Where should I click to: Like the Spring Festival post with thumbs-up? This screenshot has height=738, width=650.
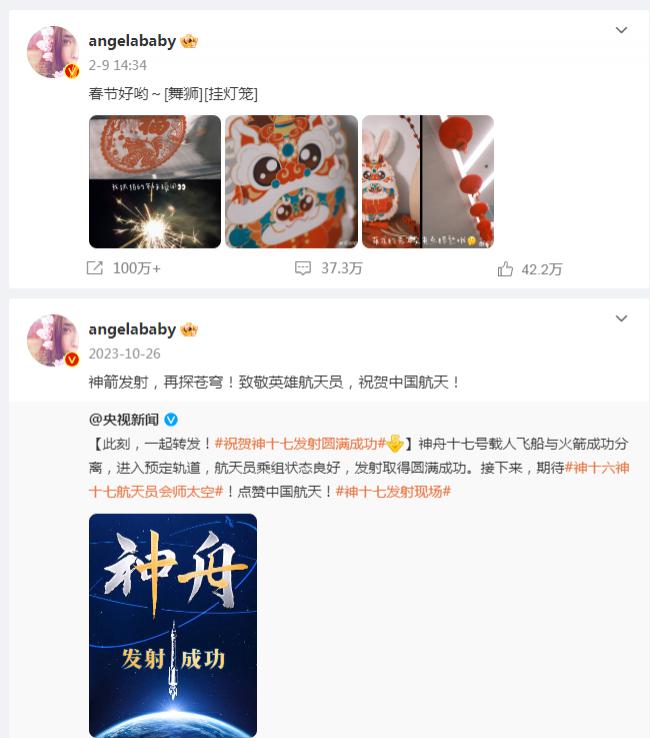tap(505, 269)
